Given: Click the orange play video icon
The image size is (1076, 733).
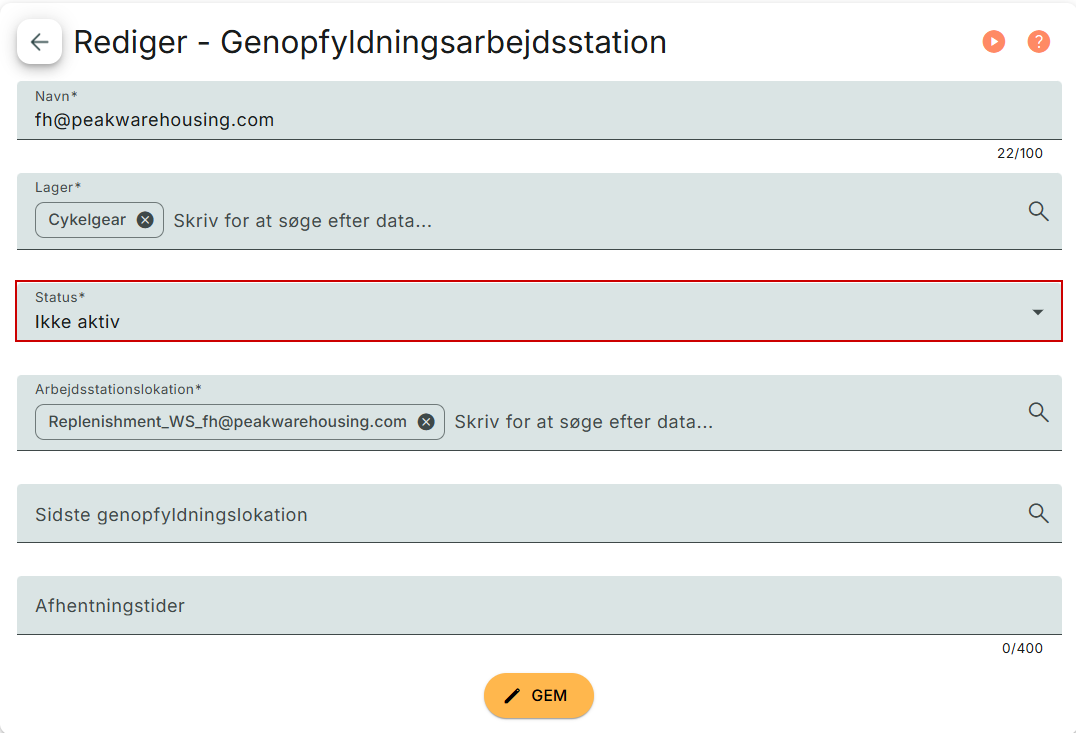Looking at the screenshot, I should pyautogui.click(x=993, y=41).
